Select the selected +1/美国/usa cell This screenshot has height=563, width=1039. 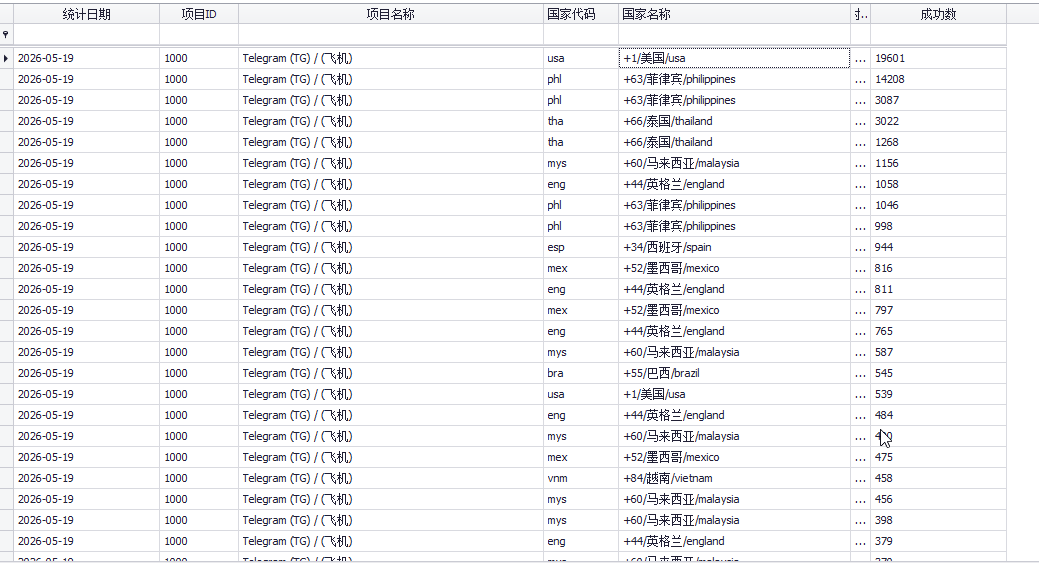pos(734,58)
